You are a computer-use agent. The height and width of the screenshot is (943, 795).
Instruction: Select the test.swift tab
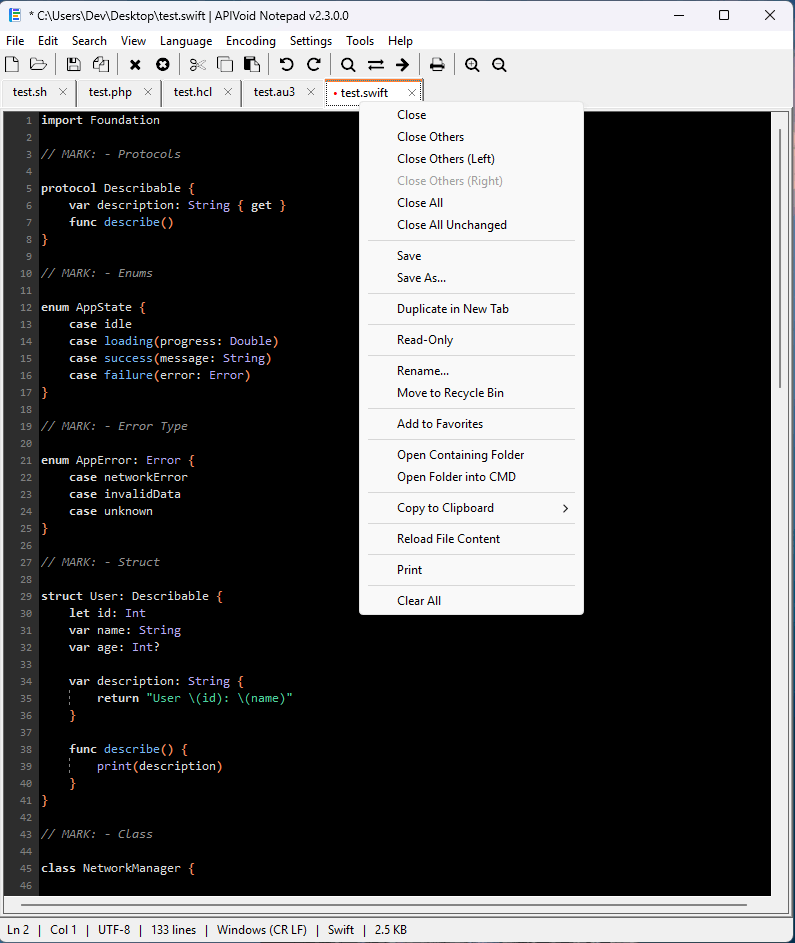coord(364,93)
